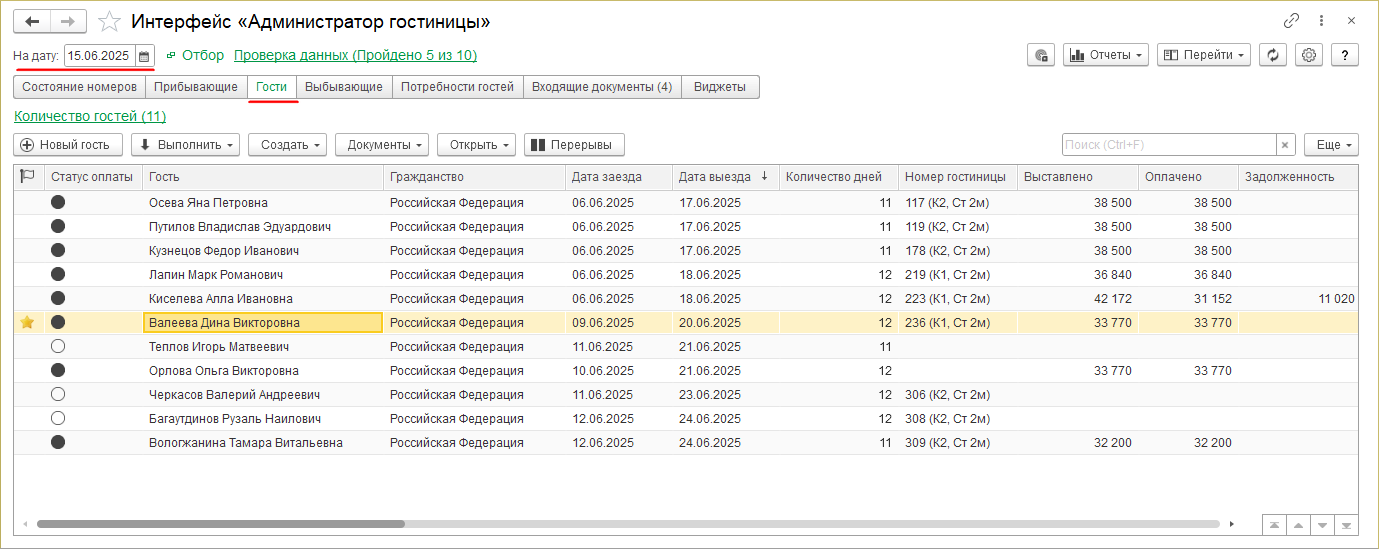This screenshot has width=1379, height=549.
Task: Click the back navigation arrow
Action: pos(33,21)
